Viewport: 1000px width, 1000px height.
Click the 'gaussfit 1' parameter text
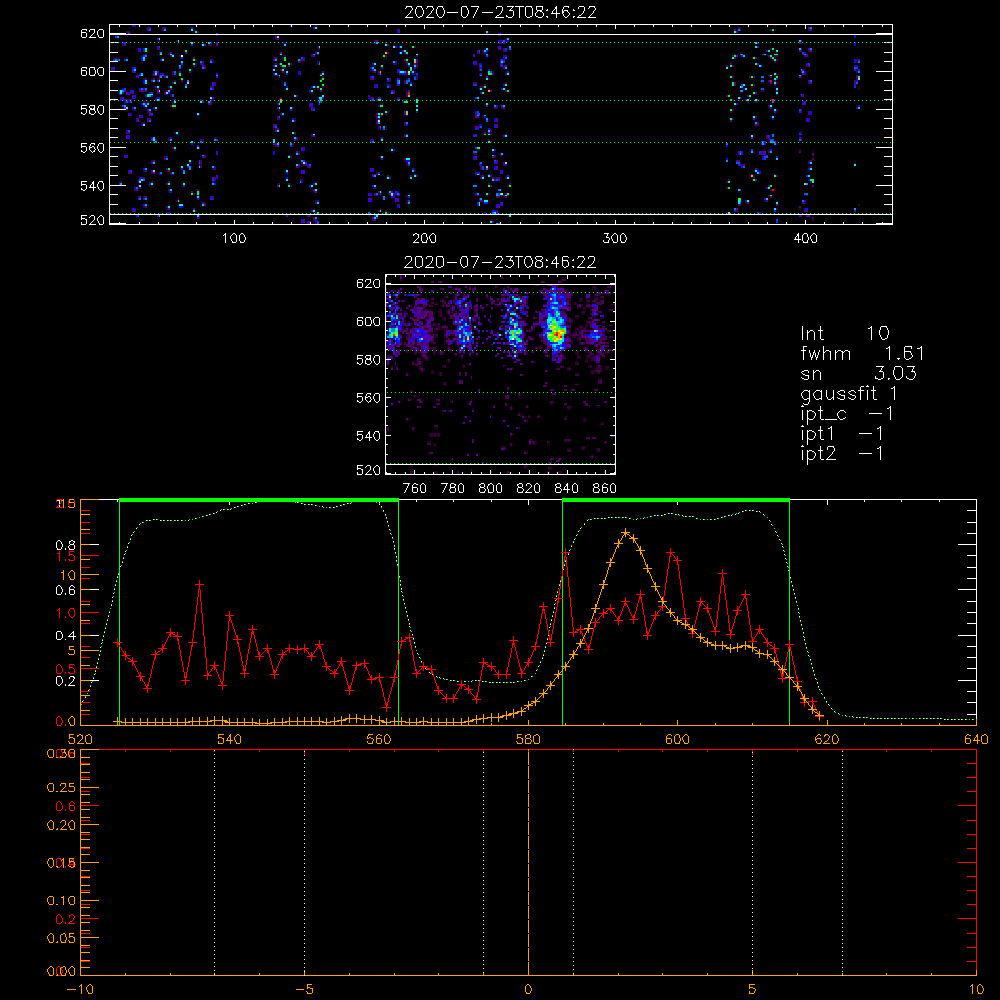coord(849,393)
